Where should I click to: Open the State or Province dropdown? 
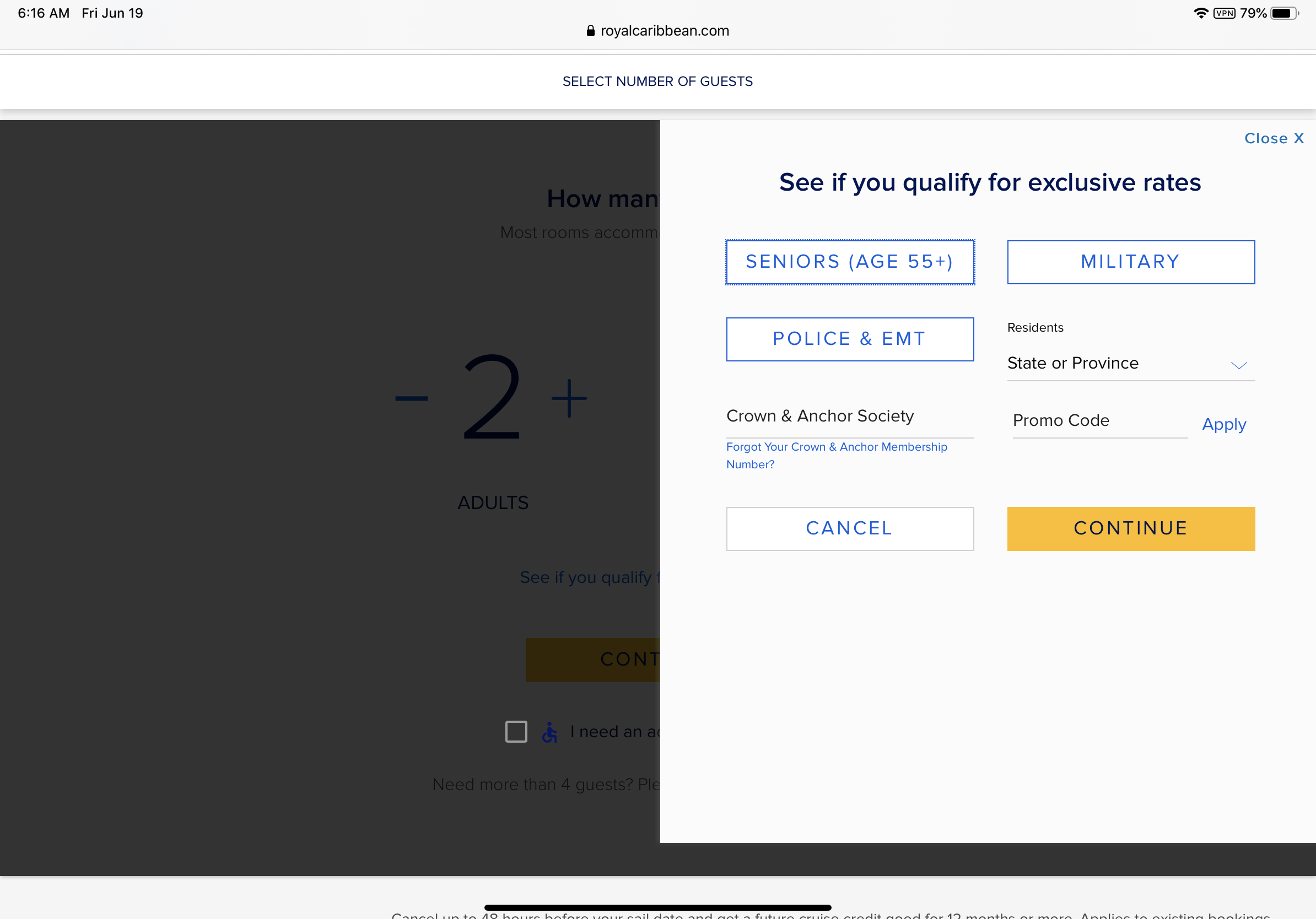point(1130,363)
